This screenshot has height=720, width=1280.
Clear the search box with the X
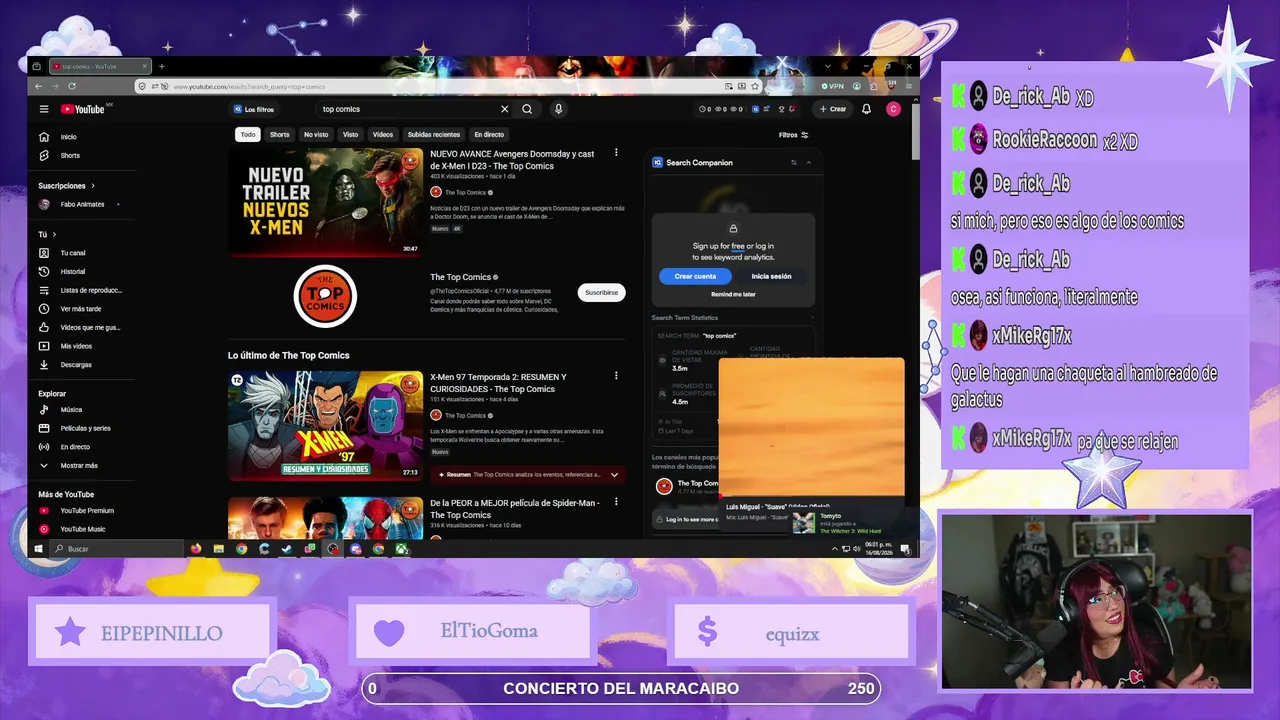click(x=505, y=109)
